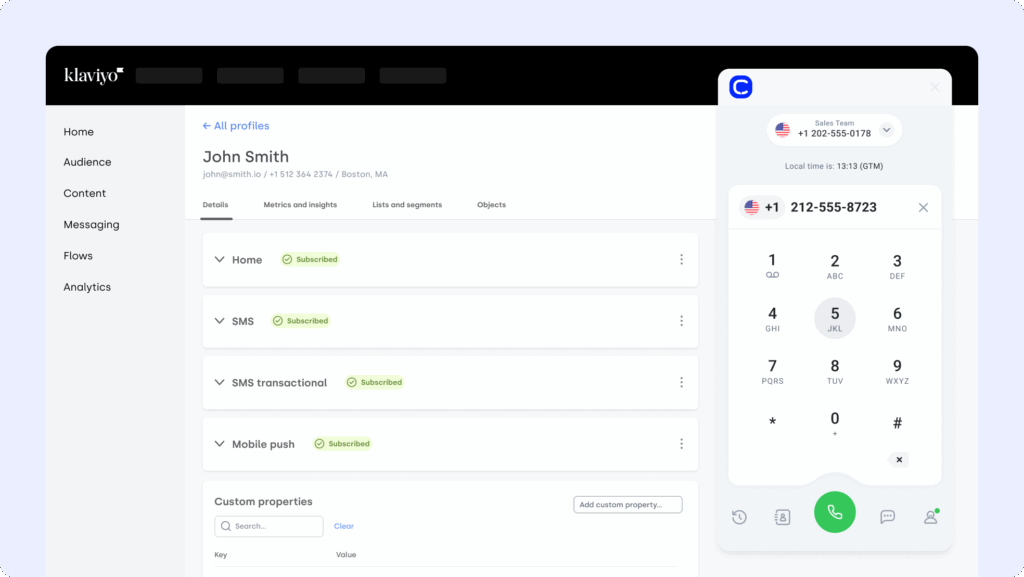Open more options for SMS row
This screenshot has height=577, width=1024.
pyautogui.click(x=681, y=321)
